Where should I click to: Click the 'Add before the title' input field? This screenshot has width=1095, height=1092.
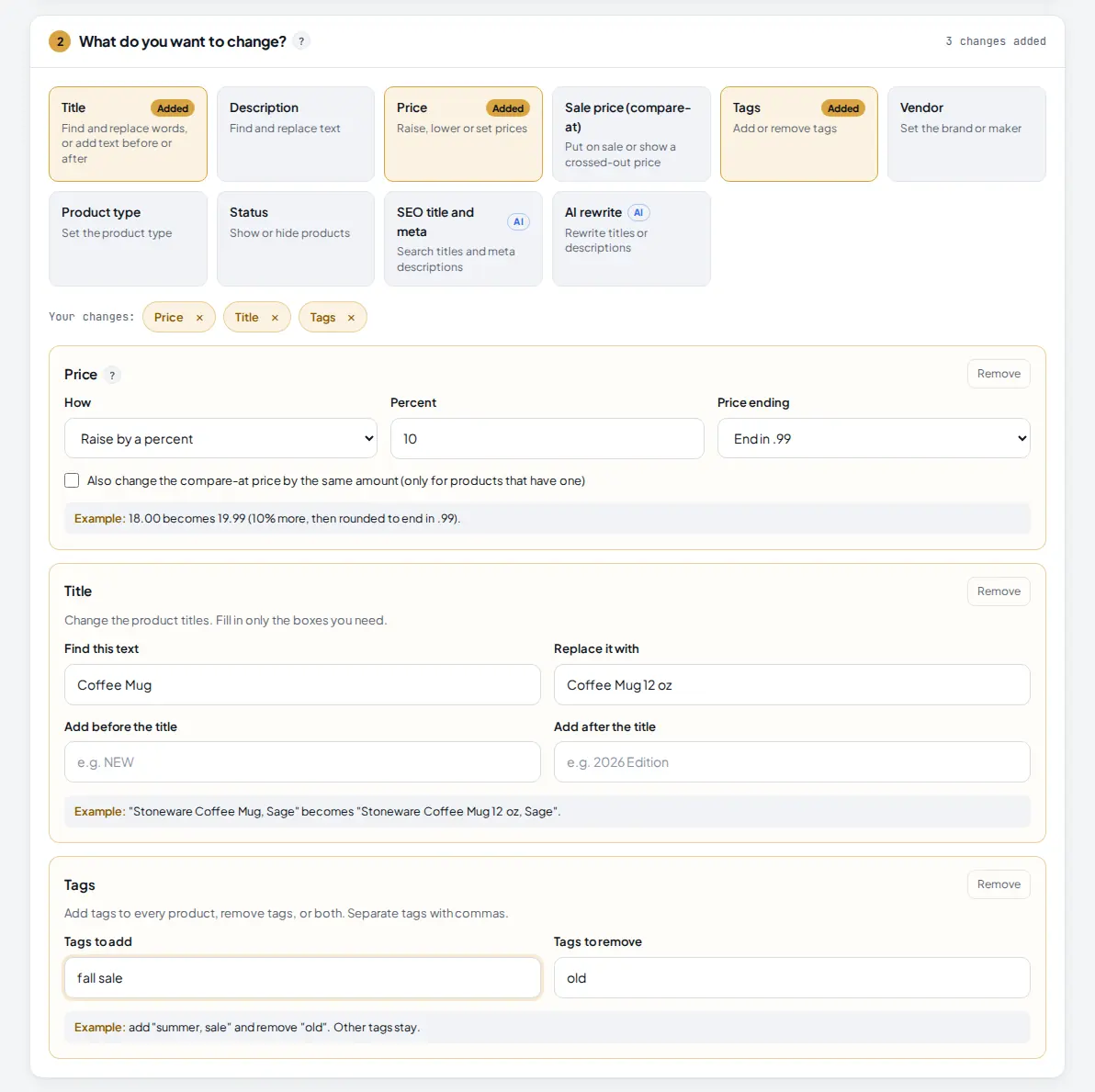coord(302,762)
